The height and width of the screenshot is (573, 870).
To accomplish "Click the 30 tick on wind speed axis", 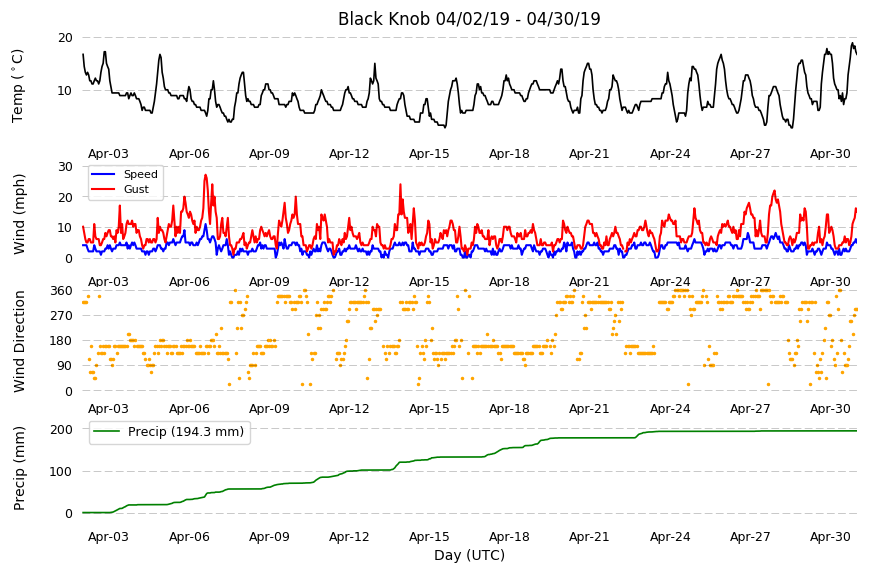I will tap(65, 167).
